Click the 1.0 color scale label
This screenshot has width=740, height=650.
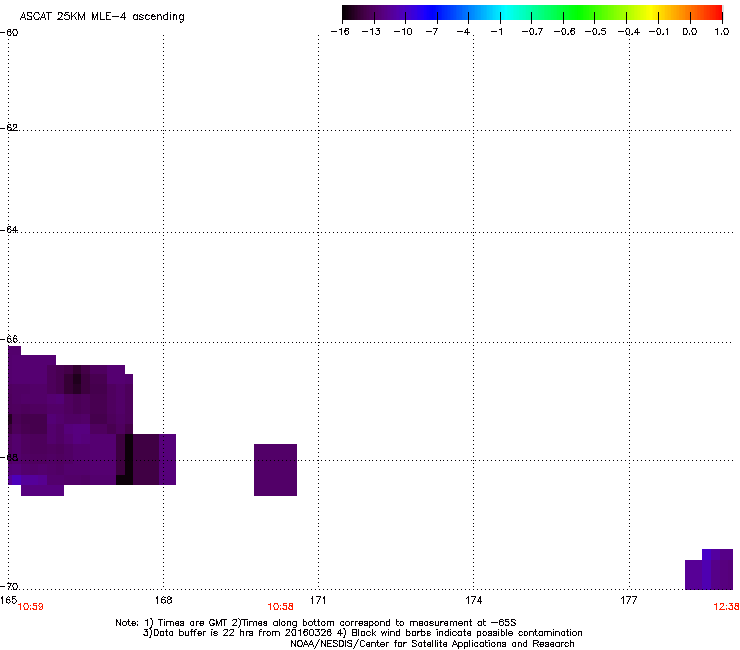[722, 32]
